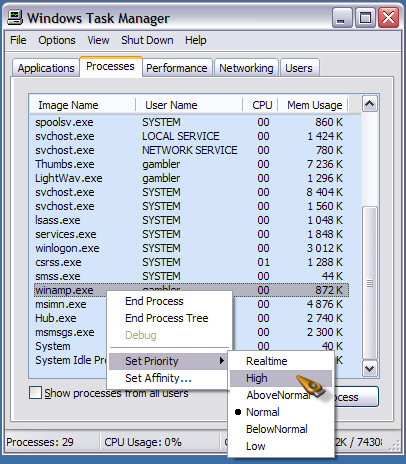Click the highlighted winamp.exe row
The image size is (406, 464).
click(191, 290)
